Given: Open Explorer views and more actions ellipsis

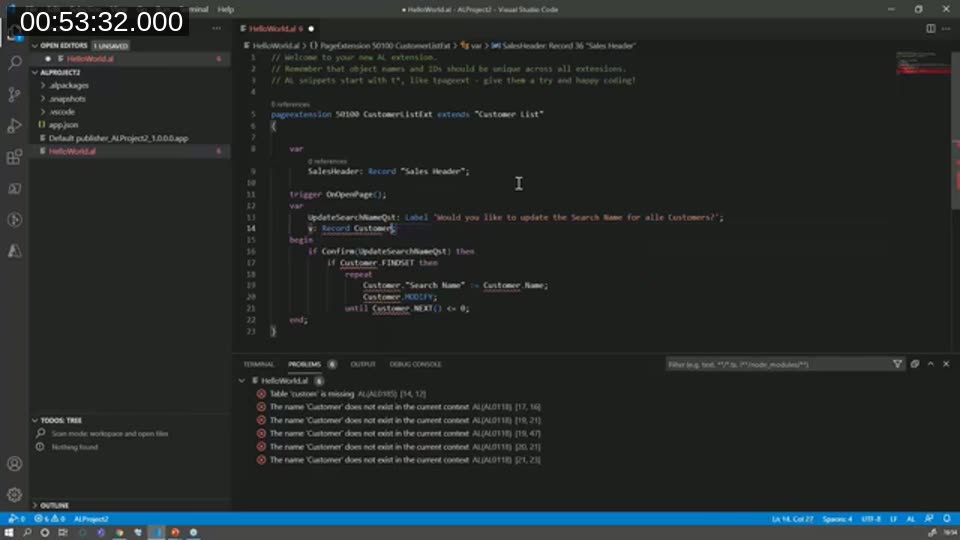Looking at the screenshot, I should pos(217,29).
